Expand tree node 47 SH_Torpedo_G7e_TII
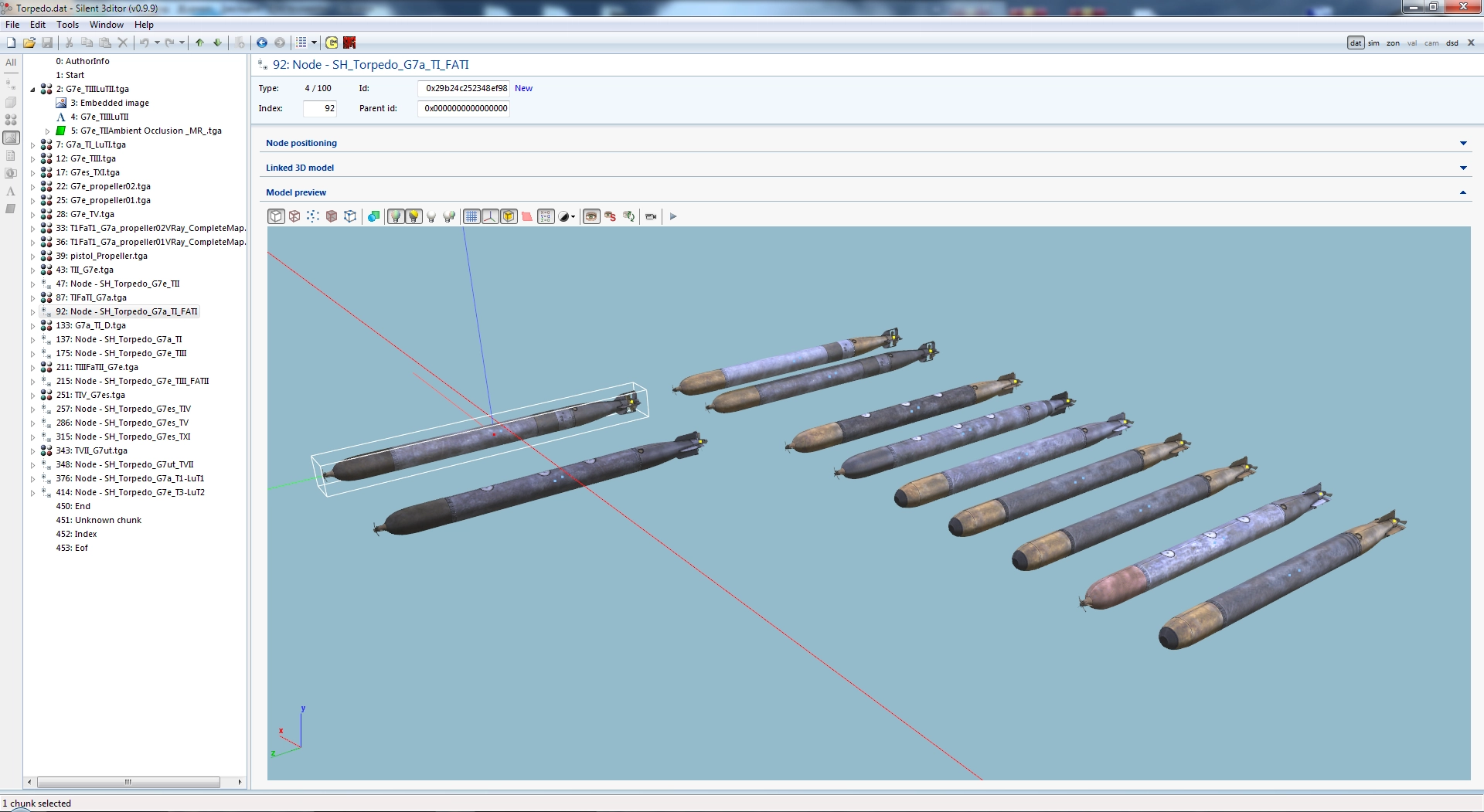Image resolution: width=1484 pixels, height=812 pixels. click(33, 284)
